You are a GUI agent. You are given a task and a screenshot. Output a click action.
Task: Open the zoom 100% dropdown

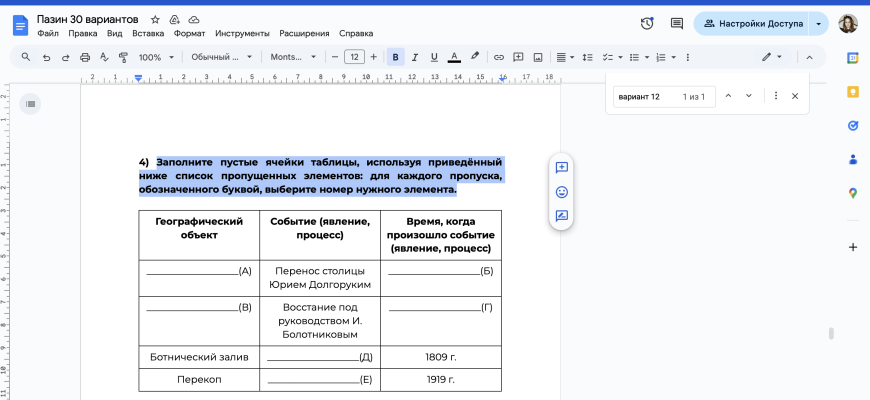coord(155,57)
